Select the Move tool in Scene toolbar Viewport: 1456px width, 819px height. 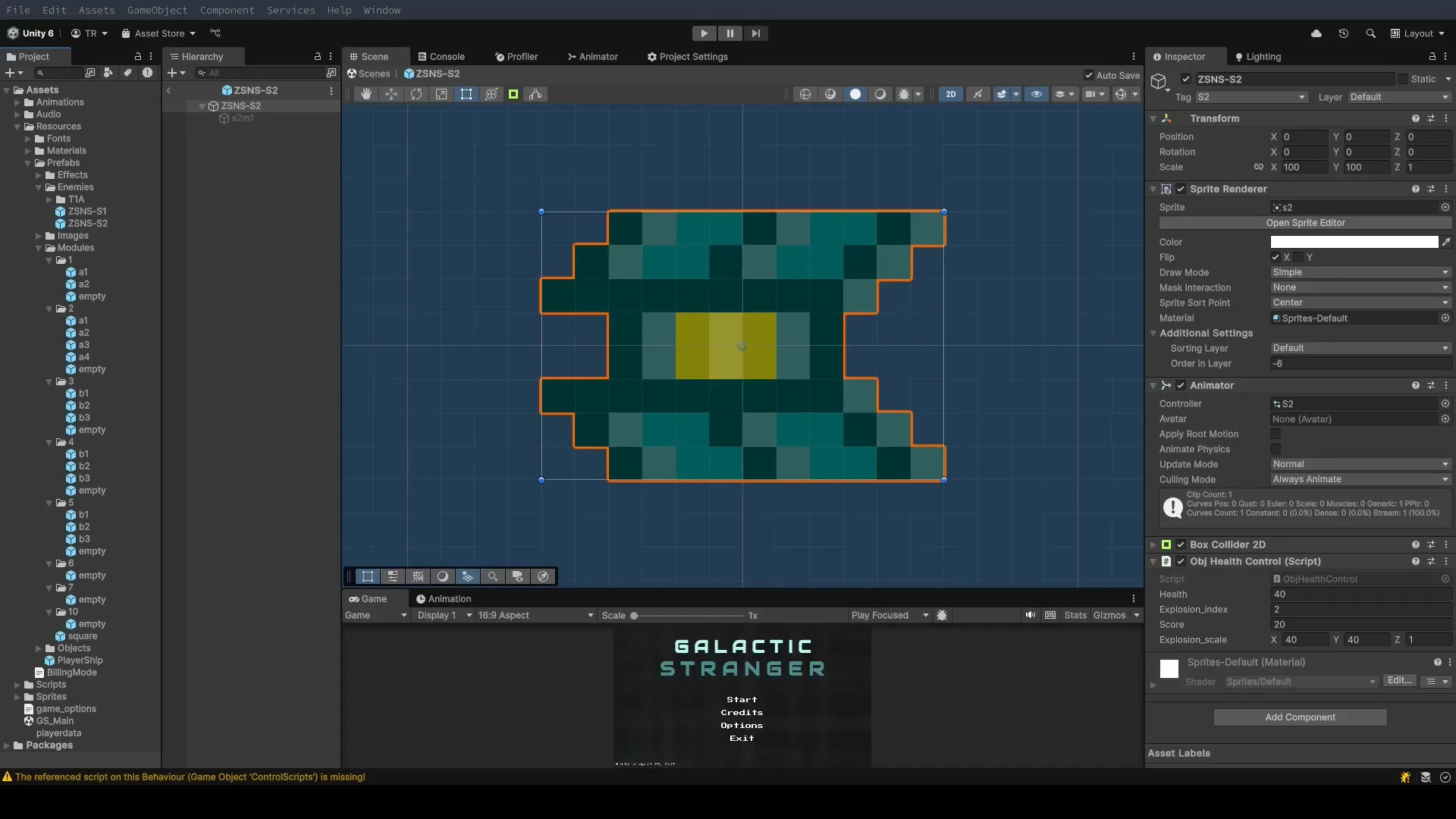coord(391,94)
